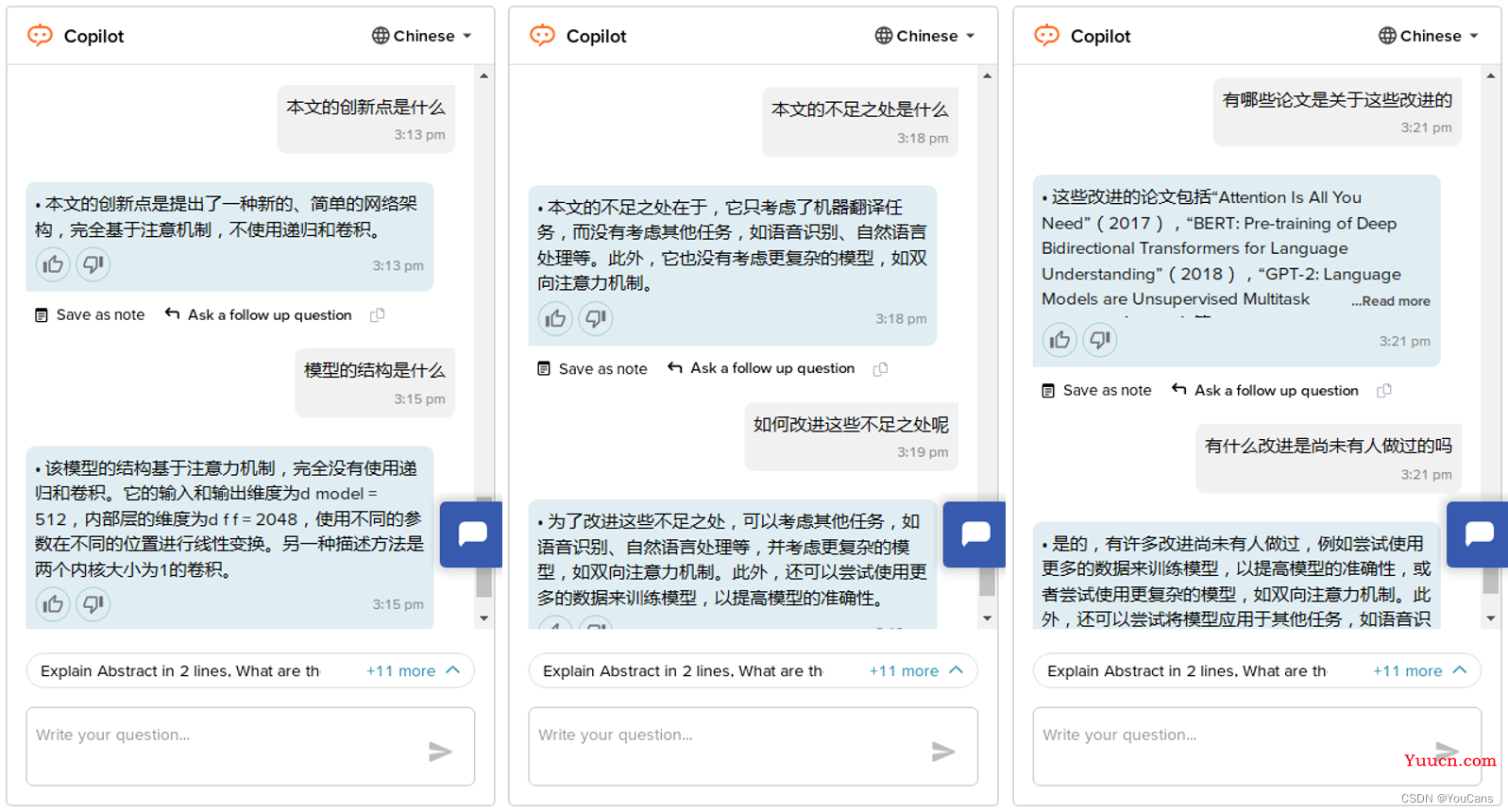The width and height of the screenshot is (1508, 812).
Task: Send the question in left panel
Action: pos(440,752)
